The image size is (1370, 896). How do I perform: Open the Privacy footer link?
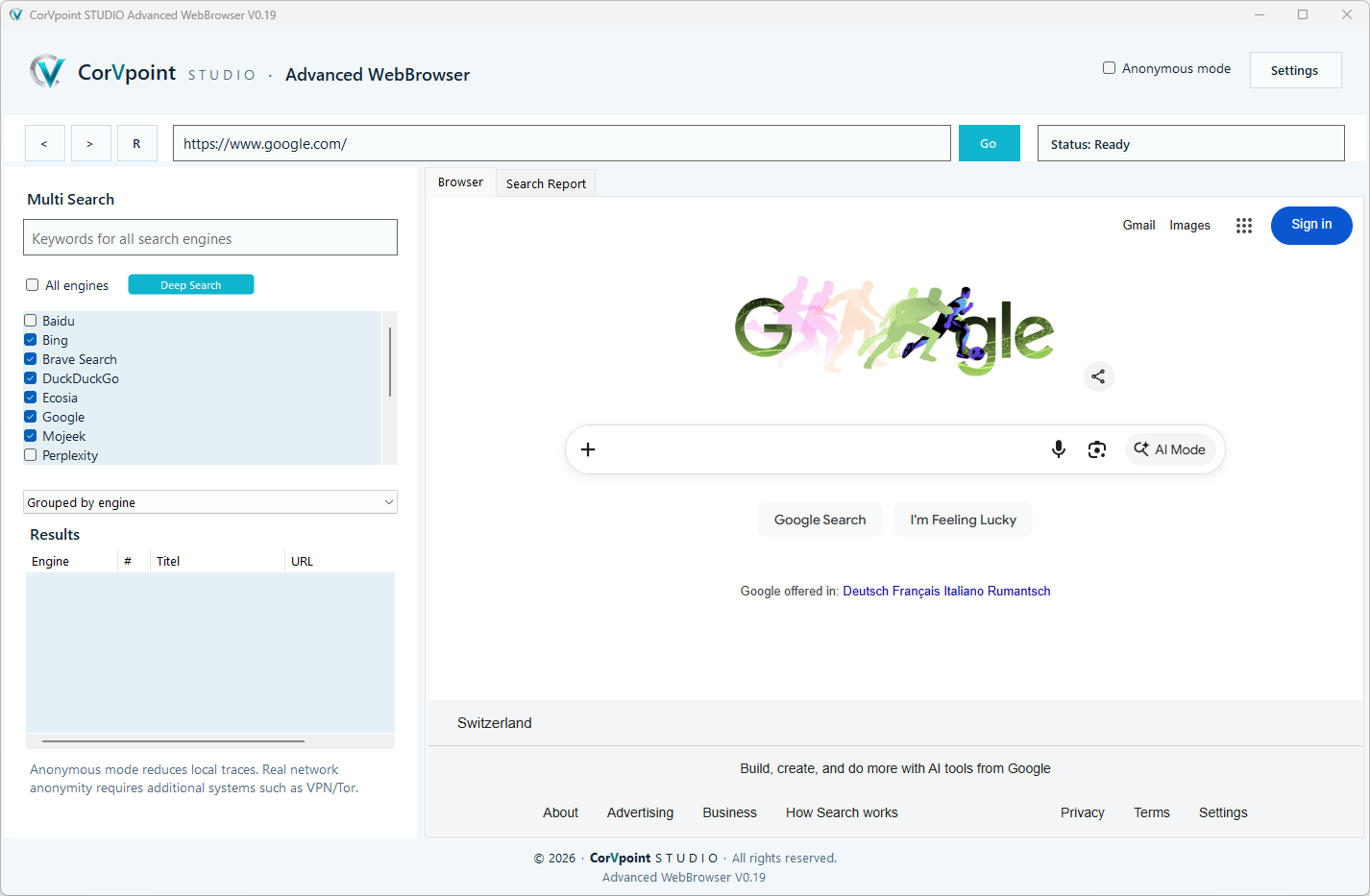click(x=1082, y=812)
